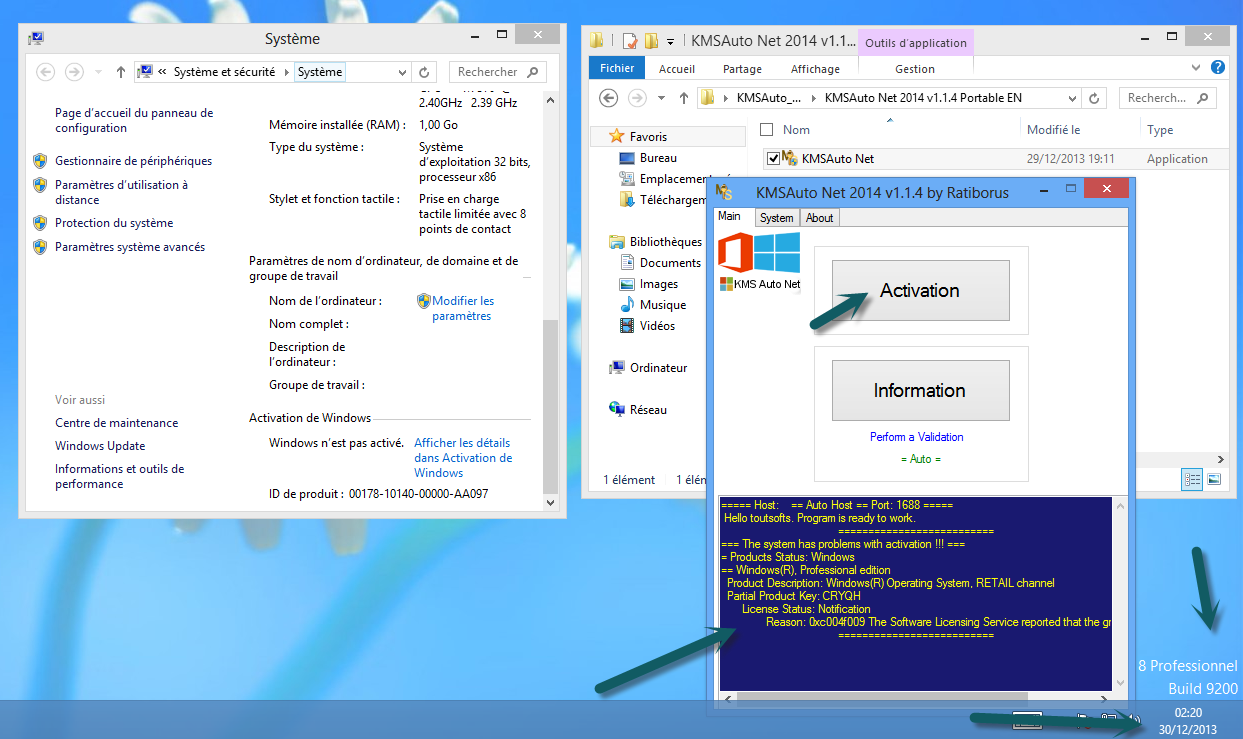Open Gestionnaire de périphériques
1243x739 pixels.
[x=133, y=161]
